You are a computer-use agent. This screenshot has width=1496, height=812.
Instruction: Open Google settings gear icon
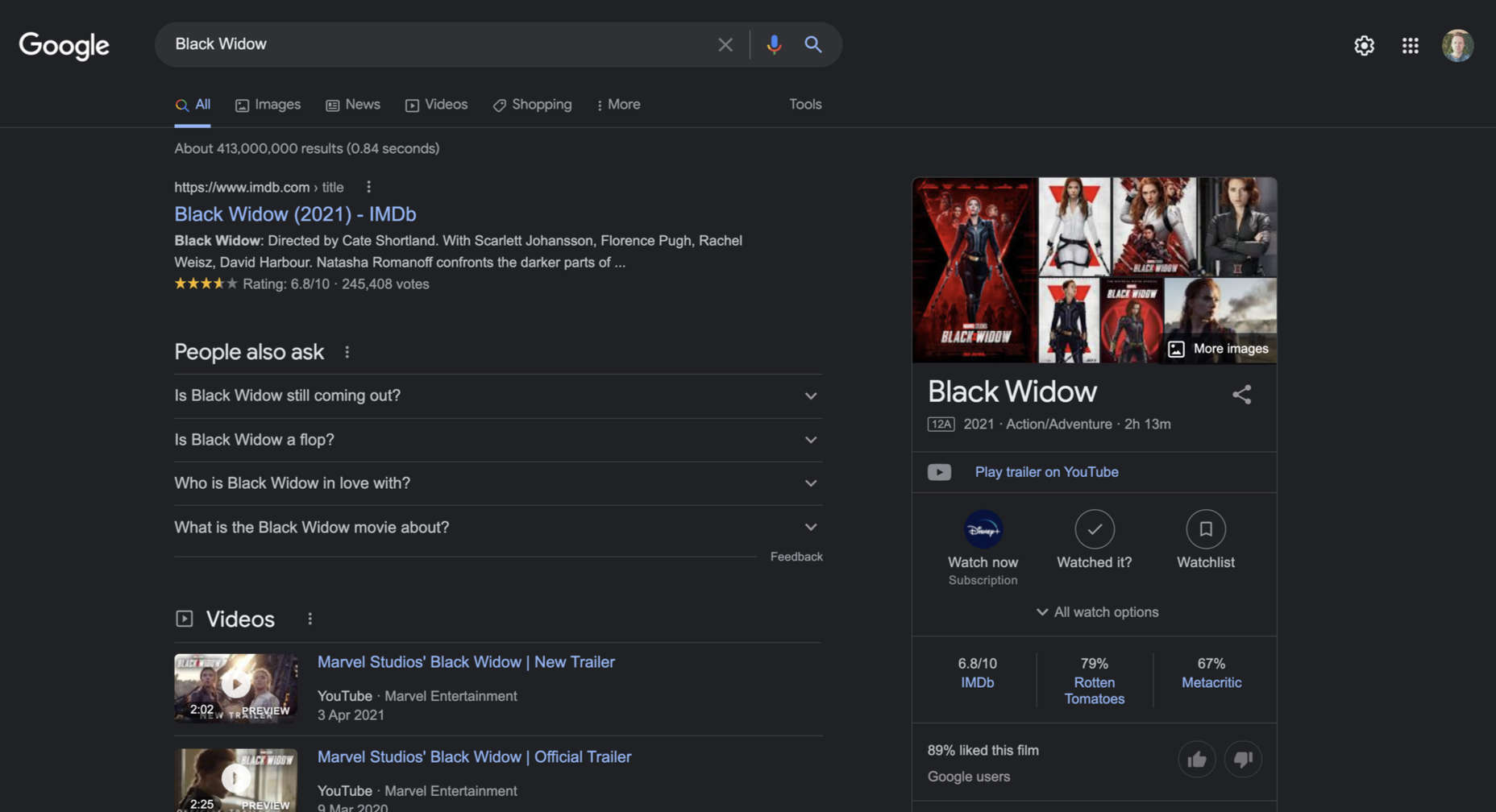click(x=1364, y=46)
